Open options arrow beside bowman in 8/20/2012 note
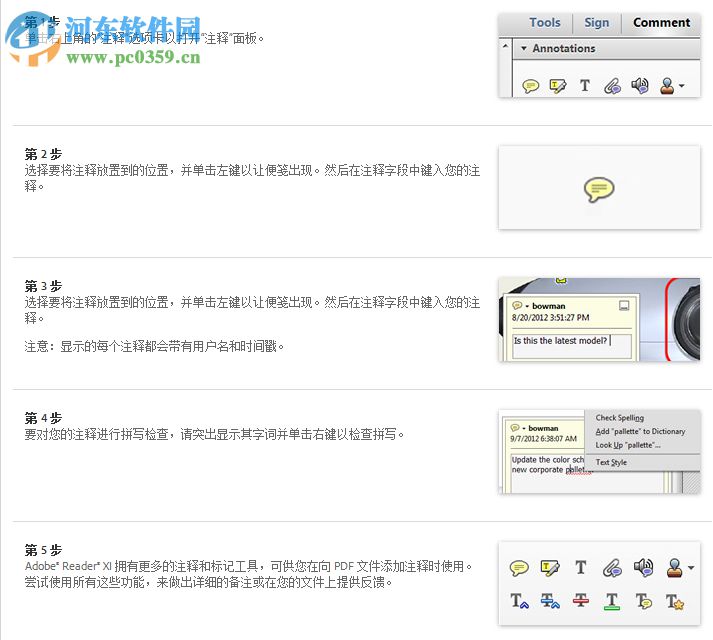 [x=527, y=307]
